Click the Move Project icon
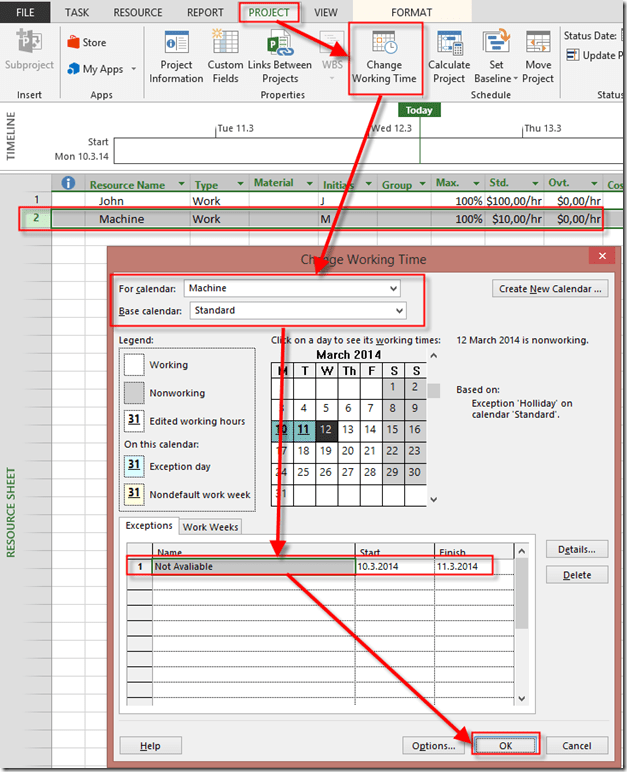The height and width of the screenshot is (772, 627). coord(538,46)
